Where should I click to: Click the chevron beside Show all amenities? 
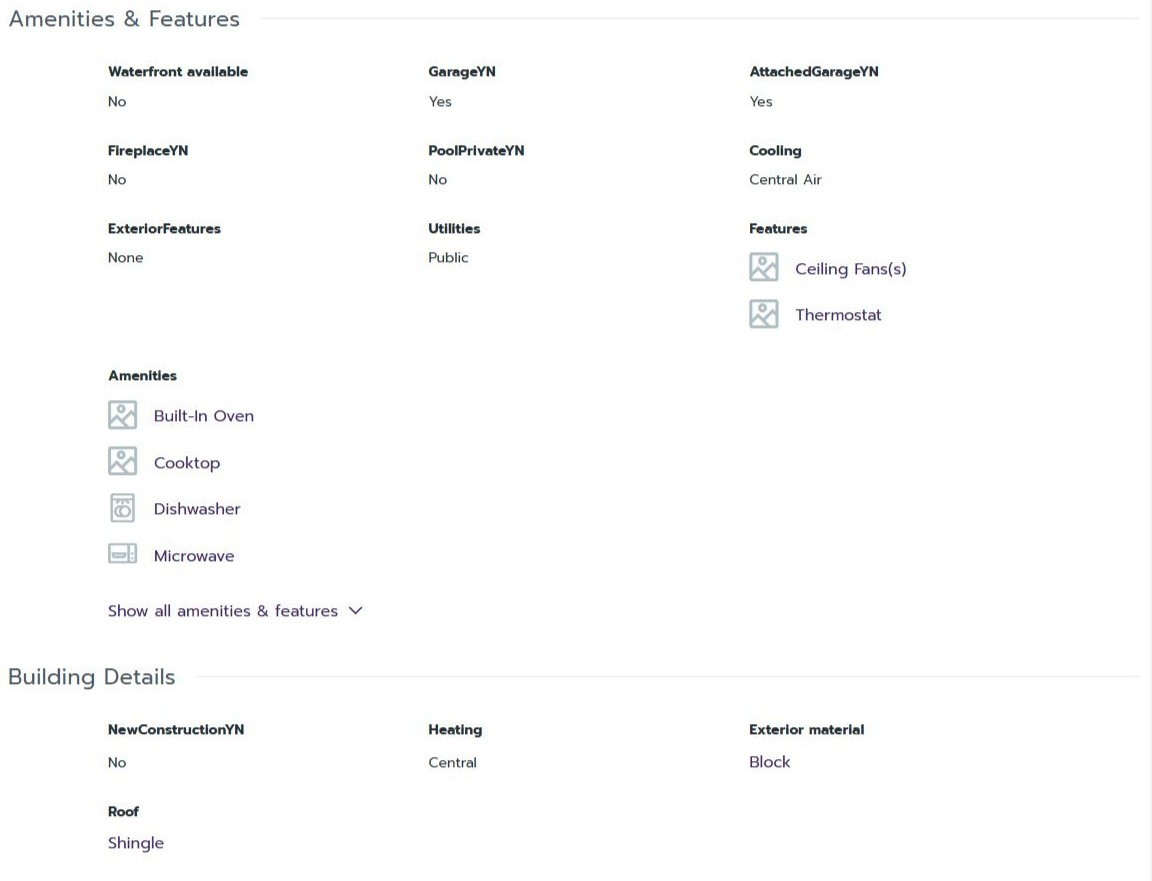(356, 611)
